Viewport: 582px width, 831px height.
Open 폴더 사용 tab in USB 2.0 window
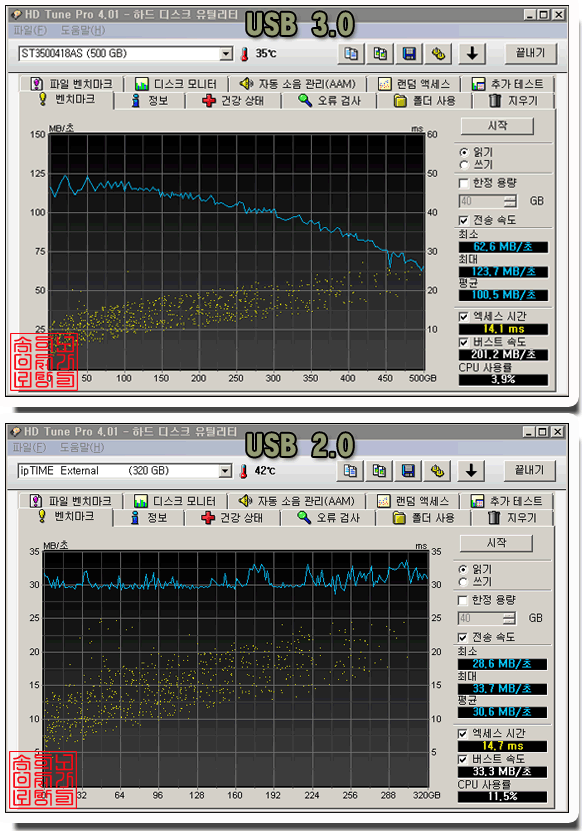[x=424, y=518]
